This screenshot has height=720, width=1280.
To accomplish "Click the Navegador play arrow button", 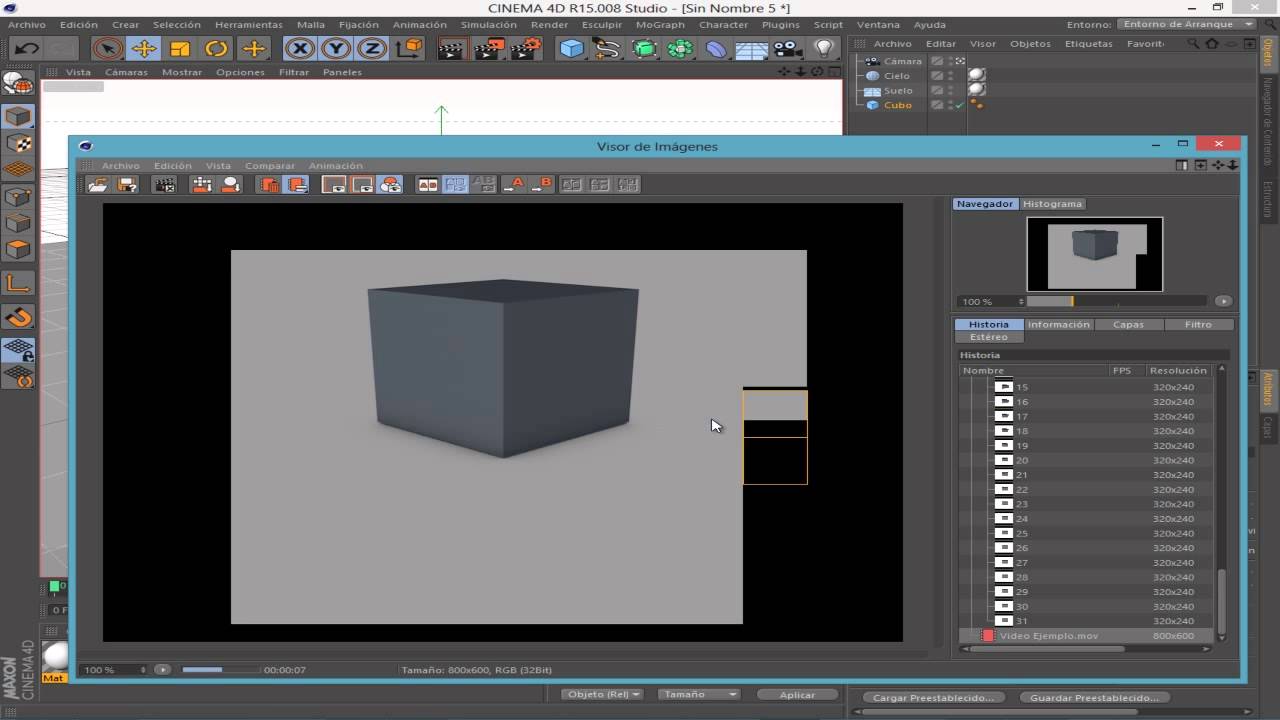I will tap(1223, 301).
